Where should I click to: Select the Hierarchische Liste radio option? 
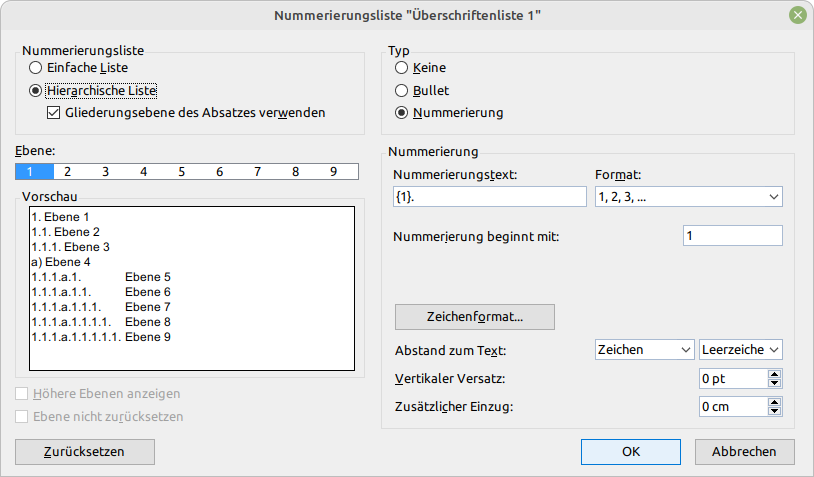click(x=36, y=91)
